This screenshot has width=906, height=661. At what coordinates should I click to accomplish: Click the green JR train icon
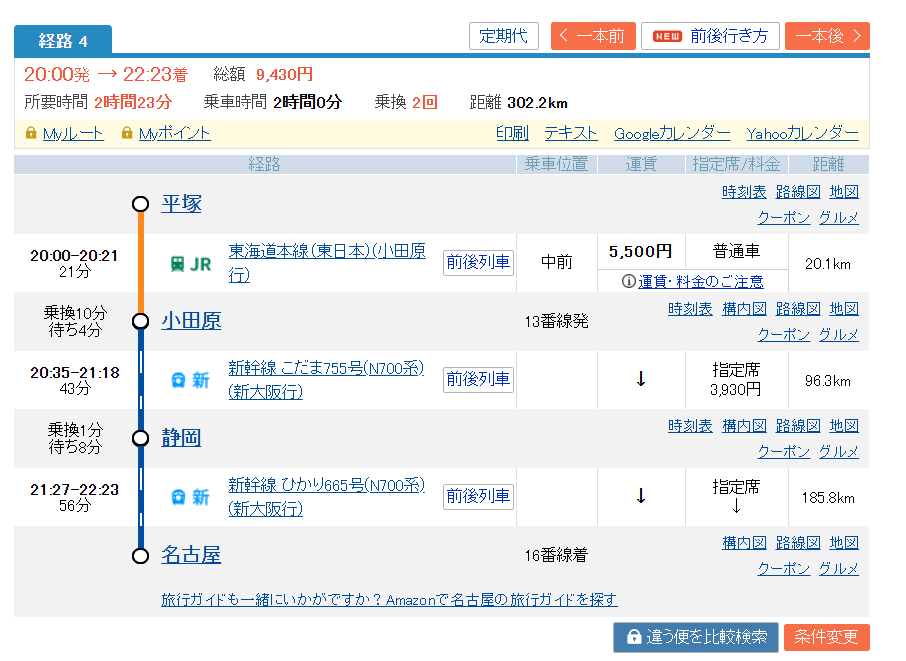click(x=178, y=264)
